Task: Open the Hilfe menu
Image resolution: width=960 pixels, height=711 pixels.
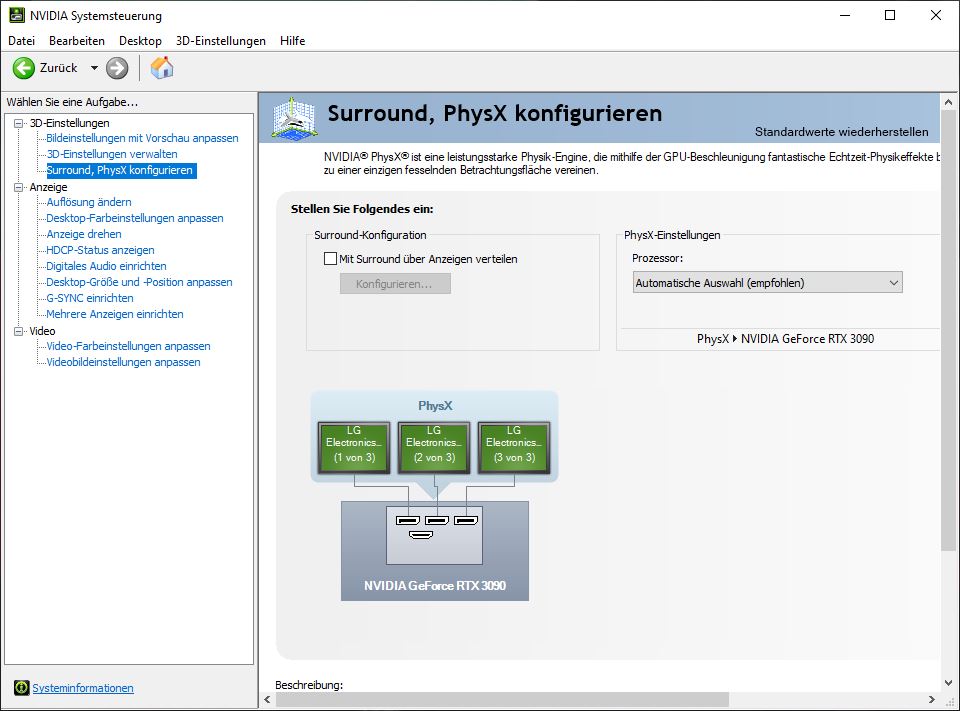Action: coord(293,40)
